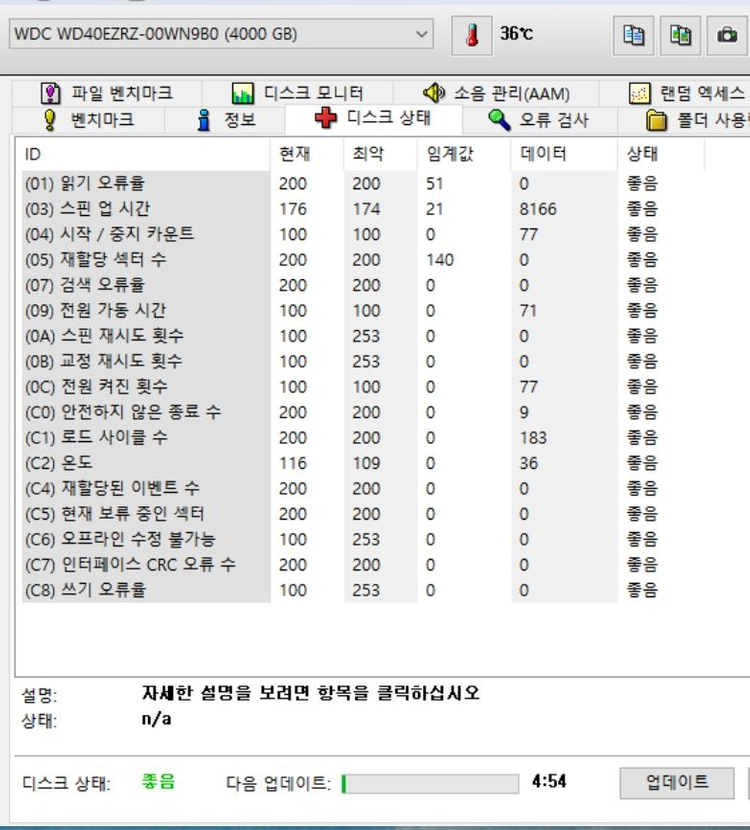
Task: Click the light bulb 벤치마크 icon
Action: pos(49,120)
